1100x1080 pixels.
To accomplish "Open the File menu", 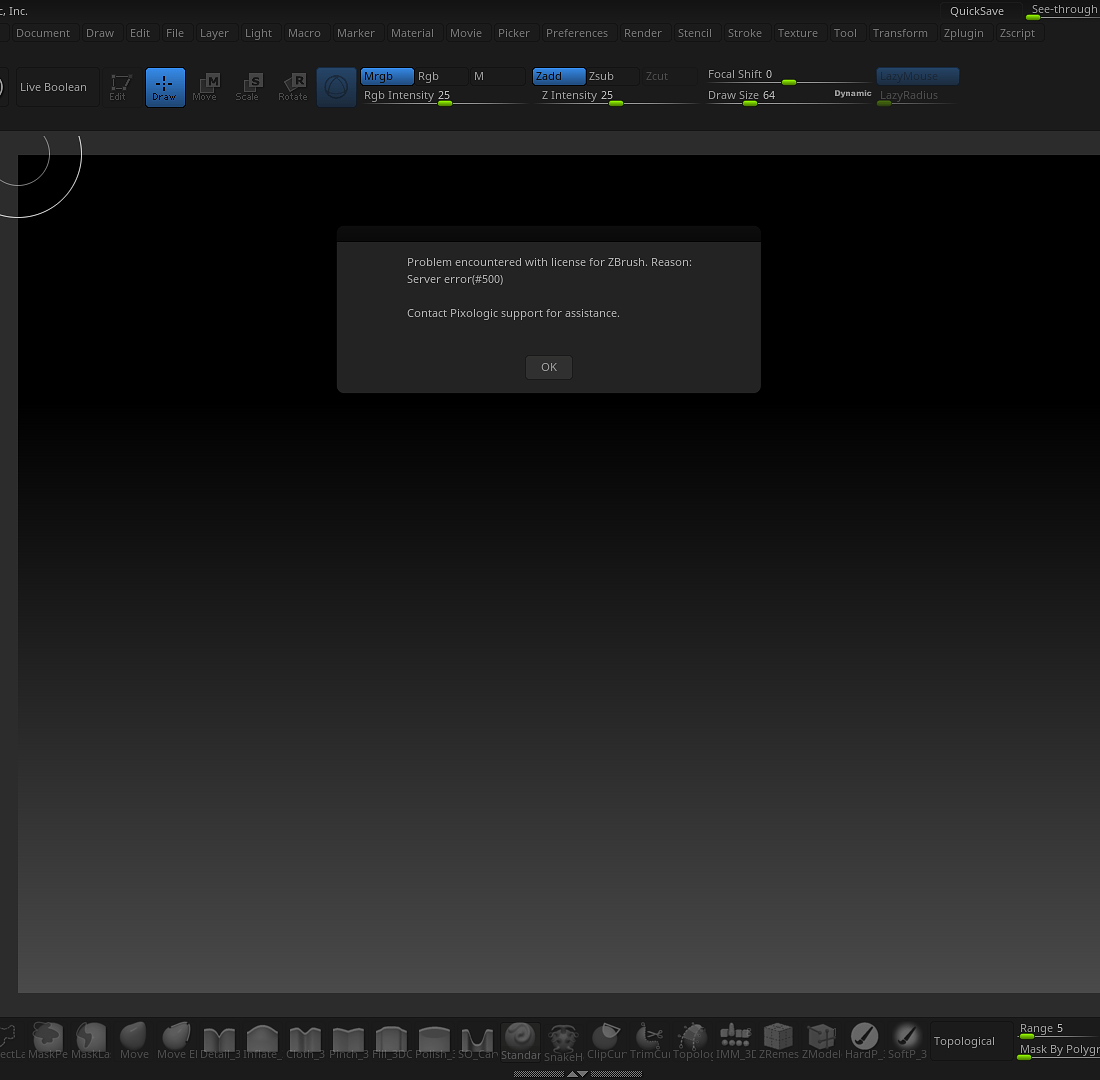I will (175, 33).
